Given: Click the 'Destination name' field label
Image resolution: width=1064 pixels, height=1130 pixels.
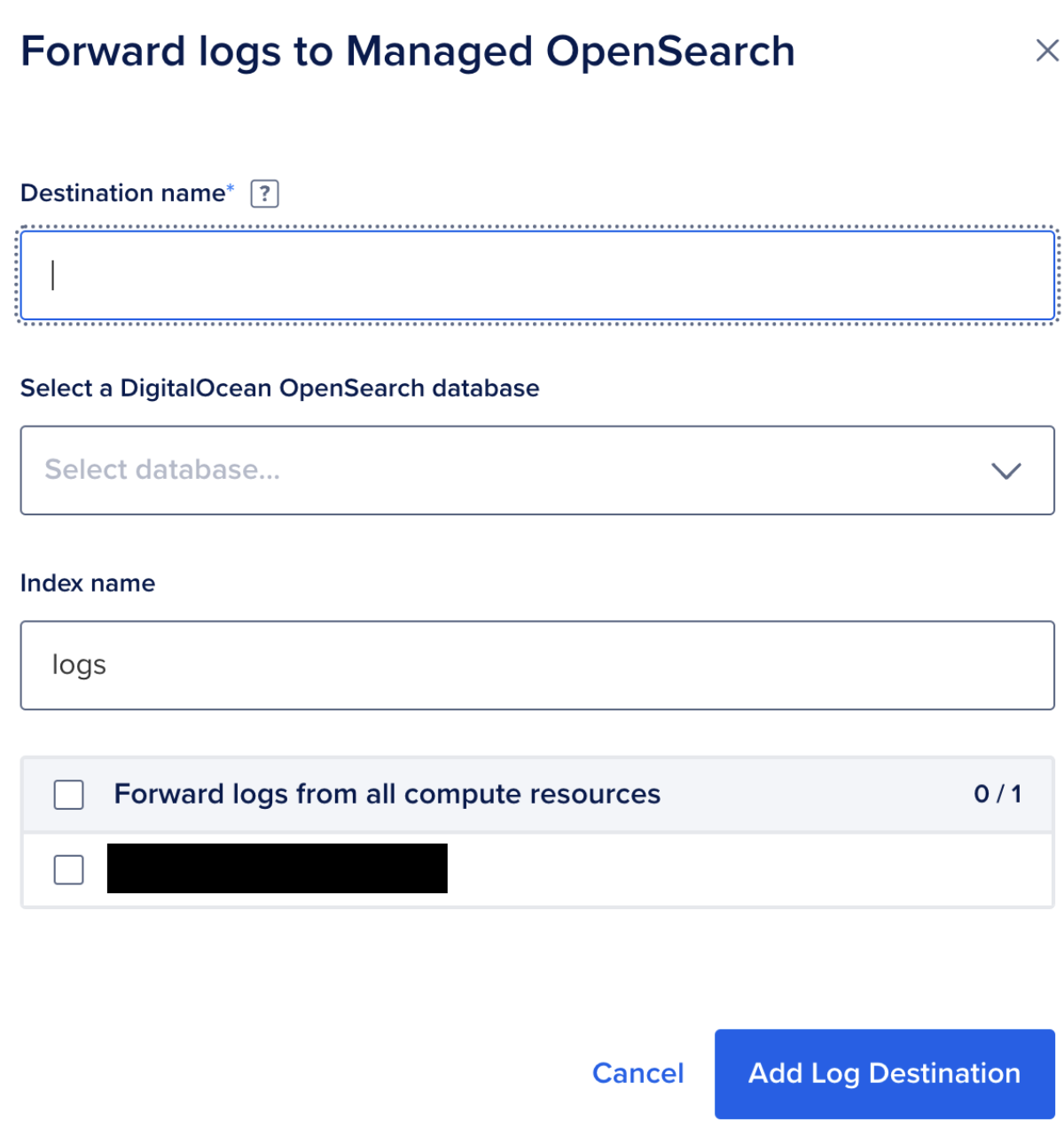Looking at the screenshot, I should [x=123, y=193].
